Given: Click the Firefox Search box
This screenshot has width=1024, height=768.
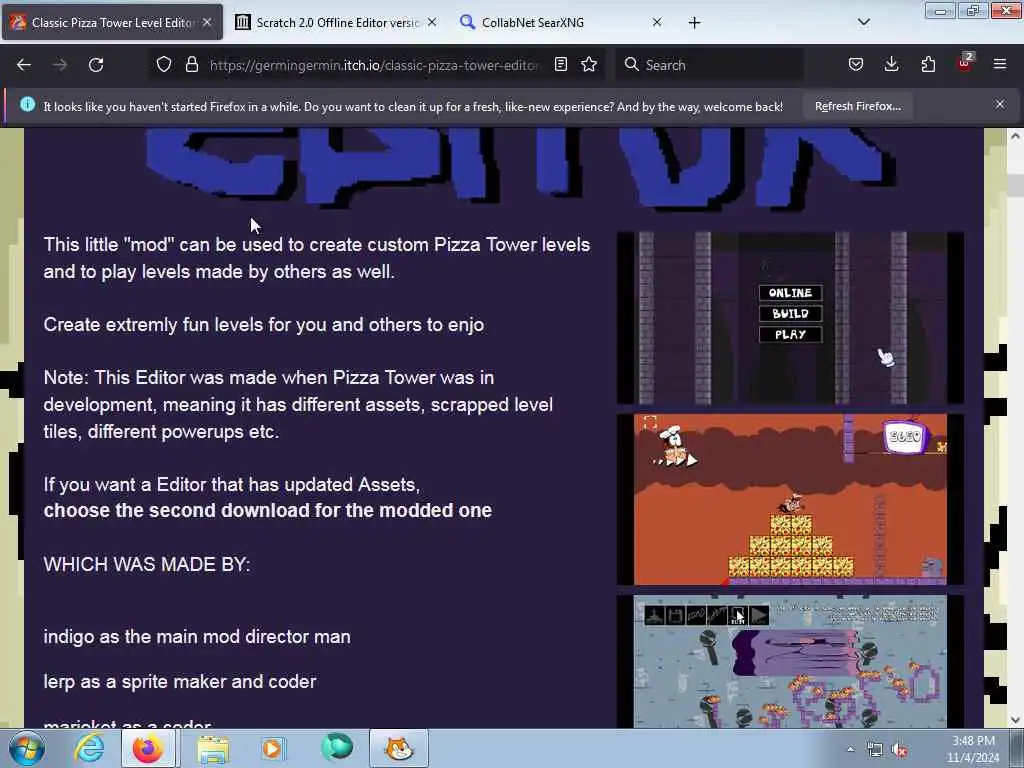Looking at the screenshot, I should point(709,65).
